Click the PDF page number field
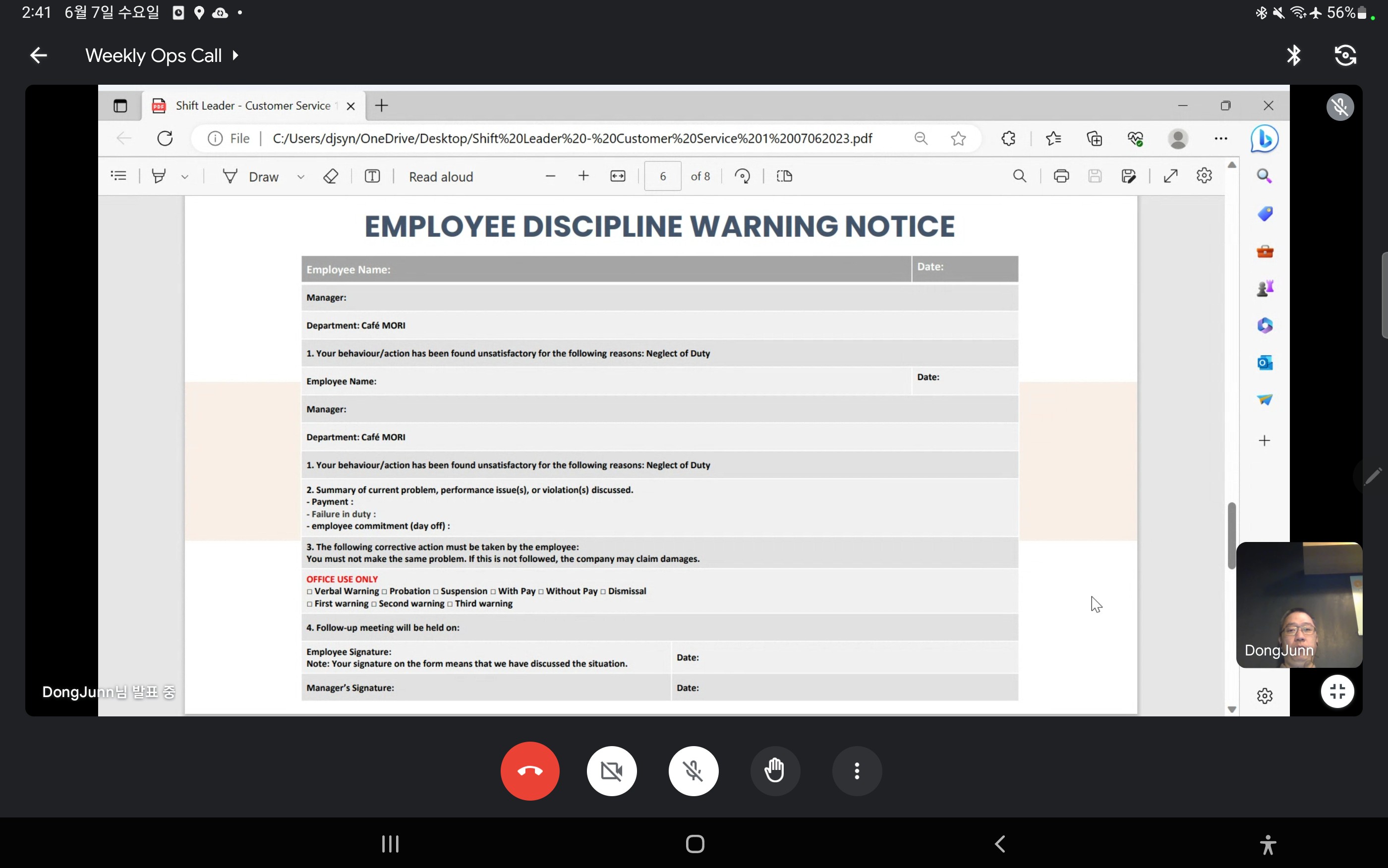The width and height of the screenshot is (1388, 868). [662, 176]
